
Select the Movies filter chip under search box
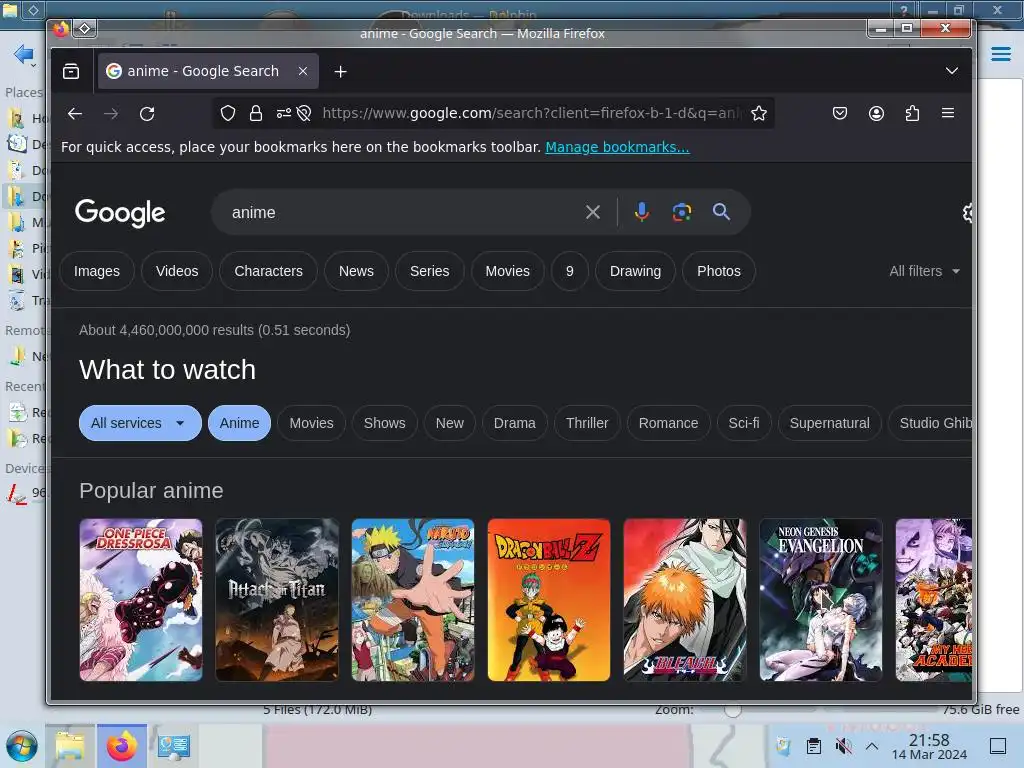pyautogui.click(x=507, y=271)
